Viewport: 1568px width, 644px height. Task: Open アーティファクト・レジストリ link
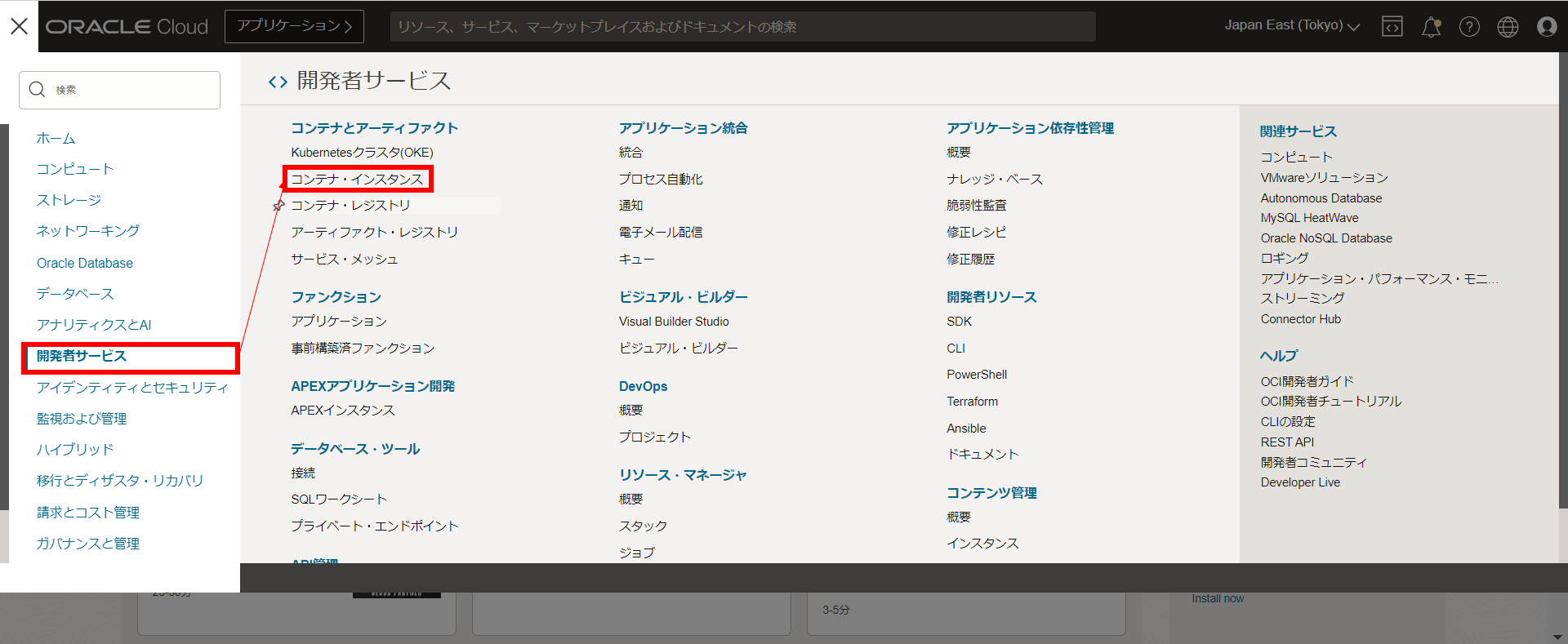[x=374, y=233]
